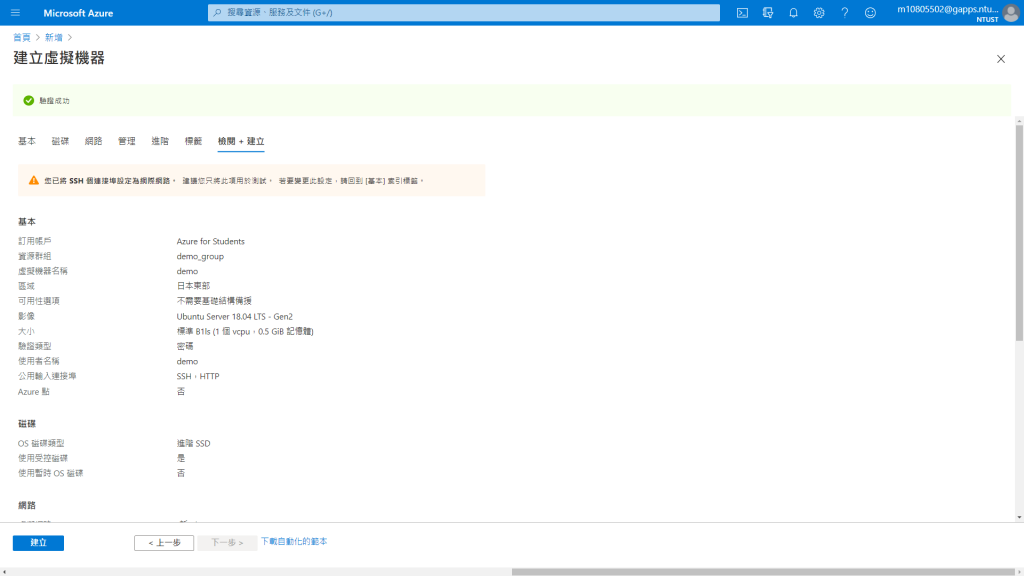Go to 新增 in the breadcrumb
The image size is (1024, 576).
[x=54, y=37]
